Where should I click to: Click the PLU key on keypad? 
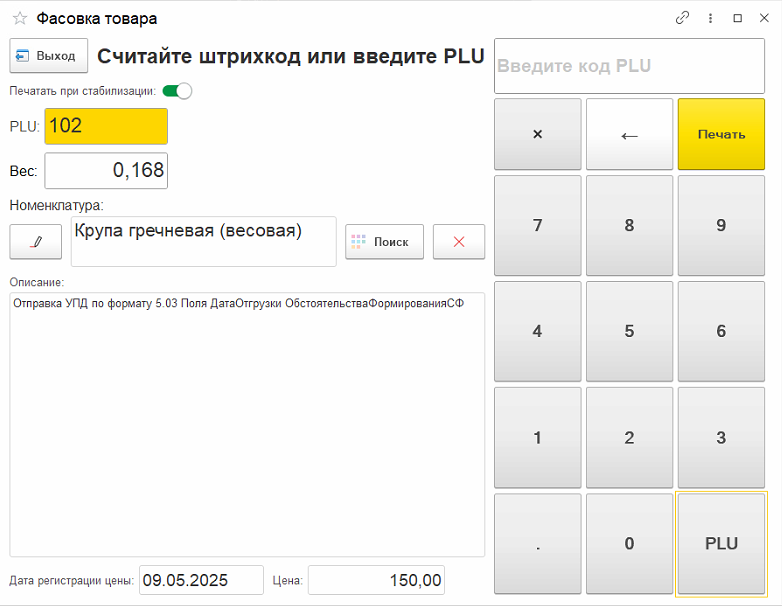coord(721,544)
